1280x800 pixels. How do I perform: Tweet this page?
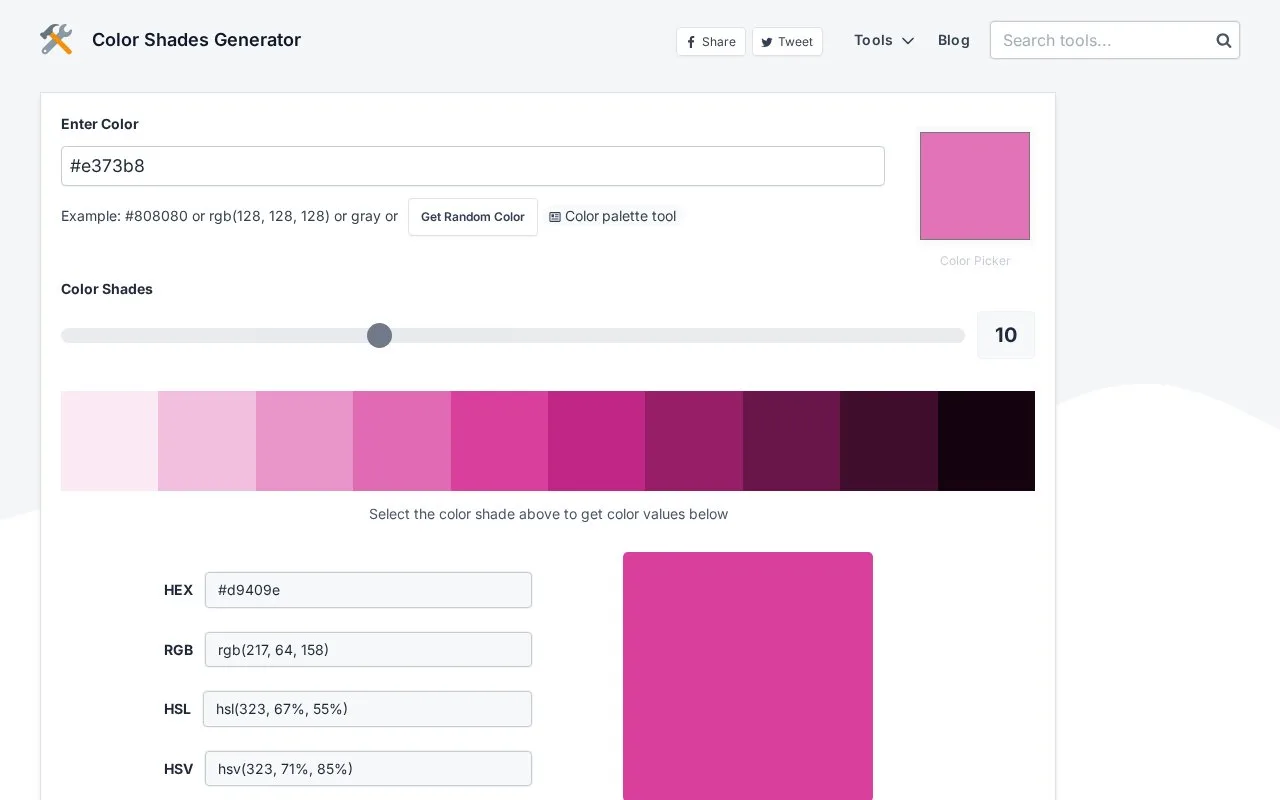coord(787,42)
